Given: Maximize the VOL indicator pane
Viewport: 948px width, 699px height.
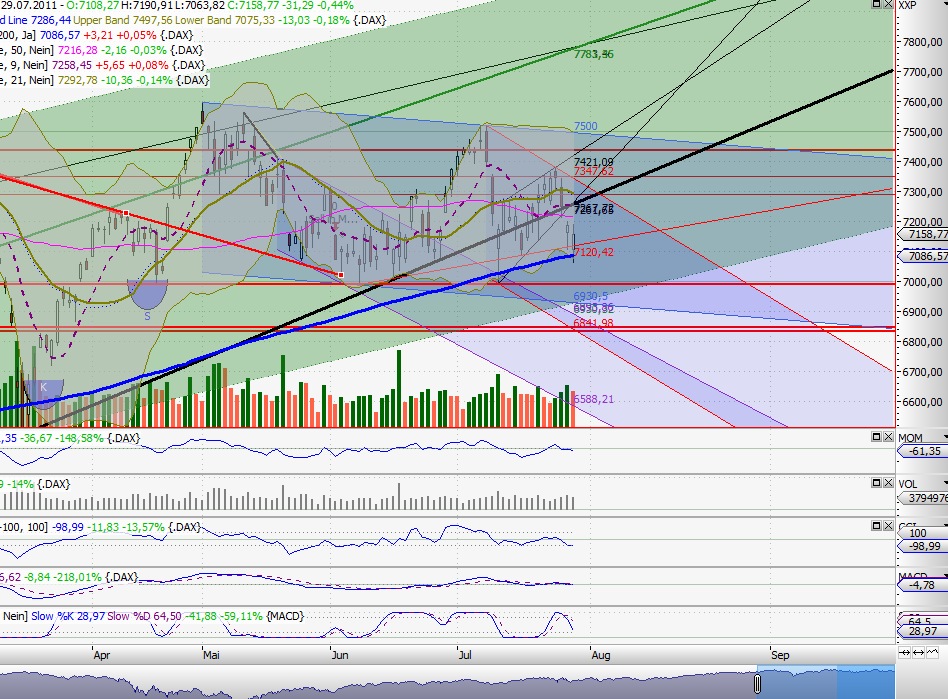Looking at the screenshot, I should tap(877, 483).
